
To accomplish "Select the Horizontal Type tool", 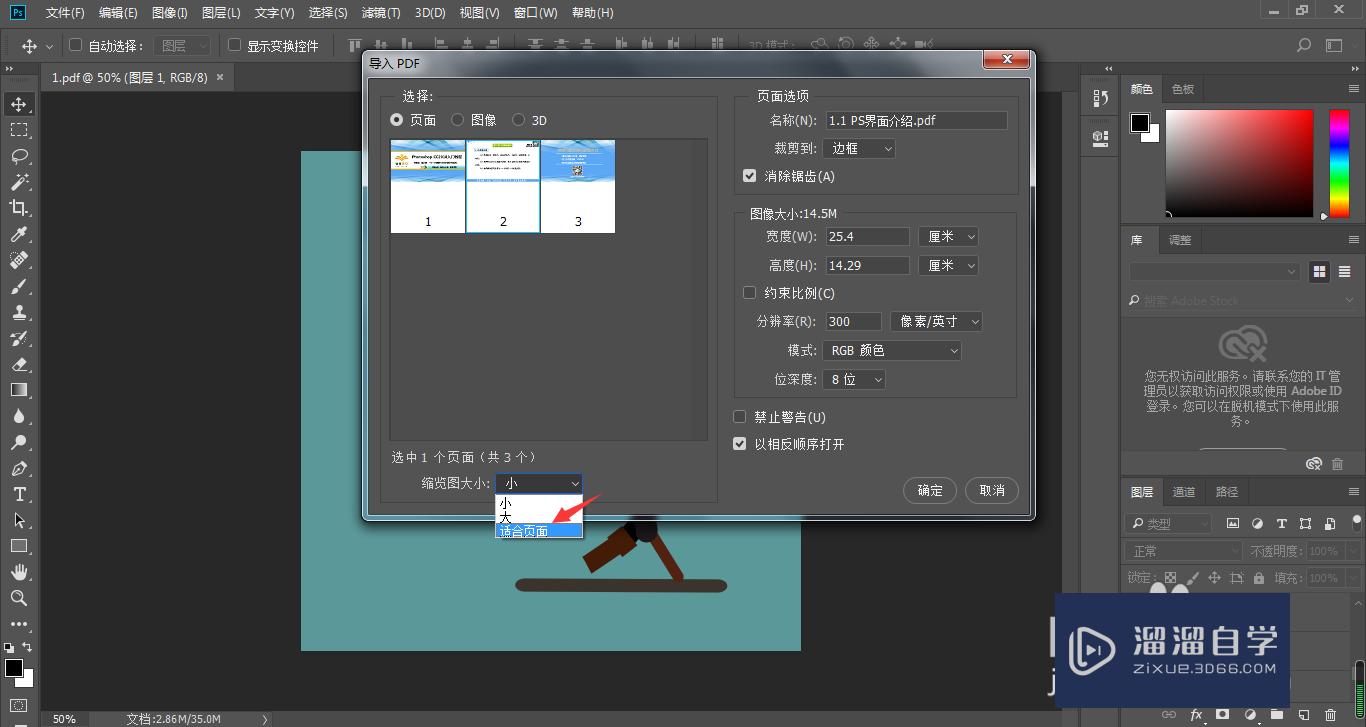I will tap(19, 494).
